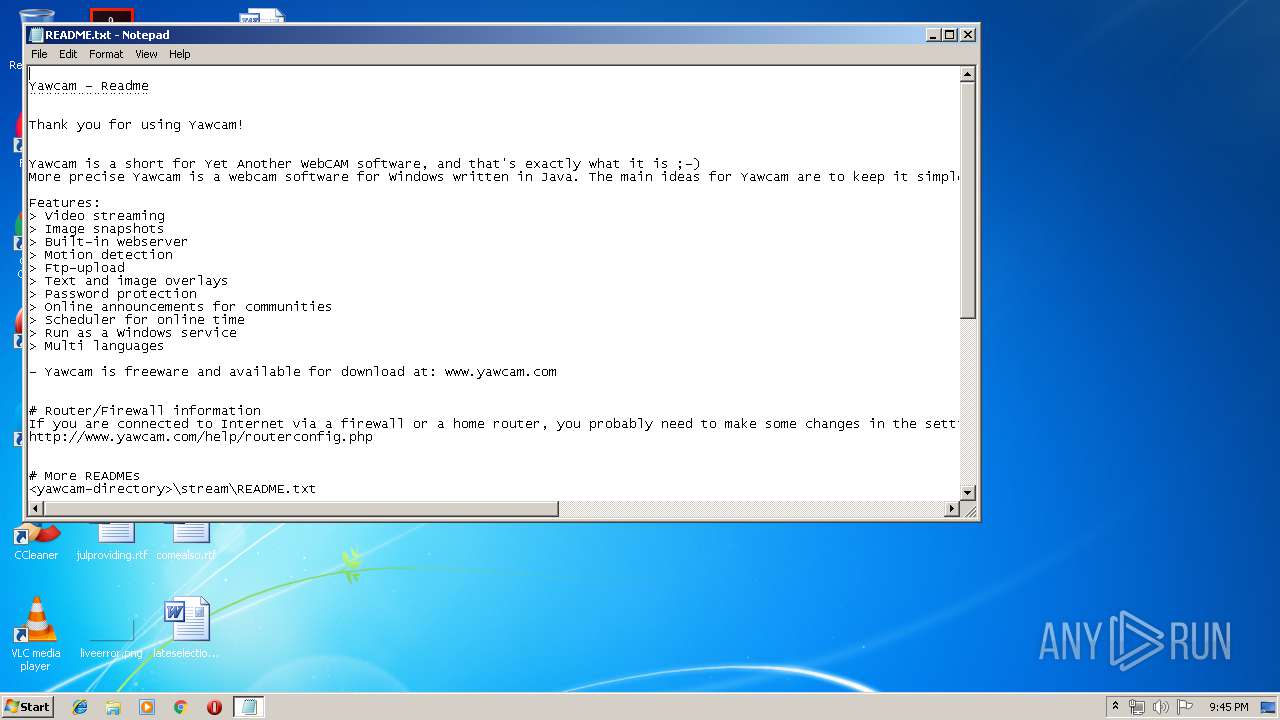Viewport: 1280px width, 720px height.
Task: Click the volume tray icon
Action: point(1161,707)
